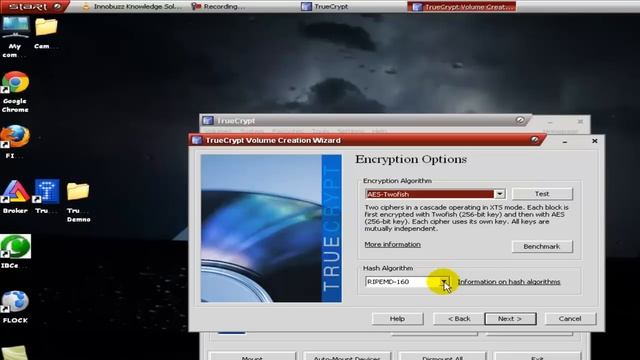Click the Encryption Options heading text
Image resolution: width=640 pixels, height=360 pixels.
(x=411, y=159)
